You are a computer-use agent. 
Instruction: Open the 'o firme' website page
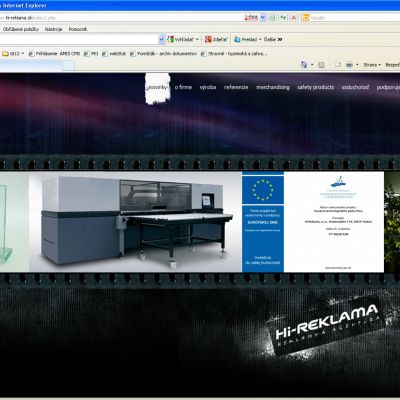click(183, 87)
